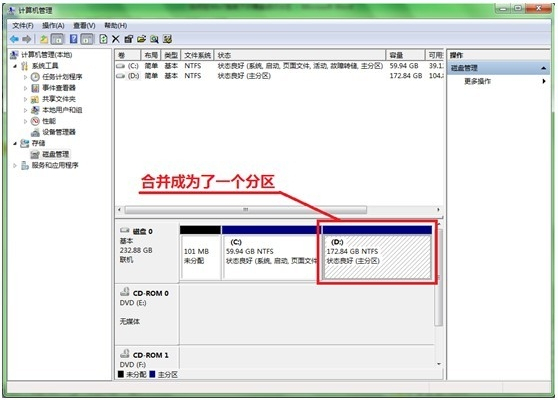558x400 pixels.
Task: Sort by the 类型 column header
Action: pyautogui.click(x=171, y=55)
